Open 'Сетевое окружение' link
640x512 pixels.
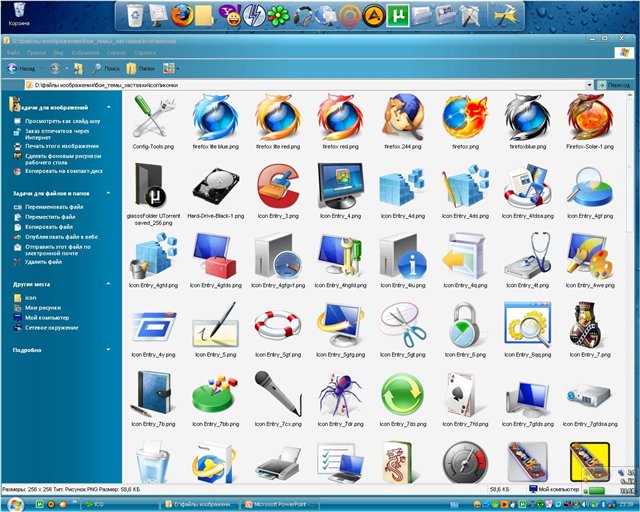tap(52, 327)
